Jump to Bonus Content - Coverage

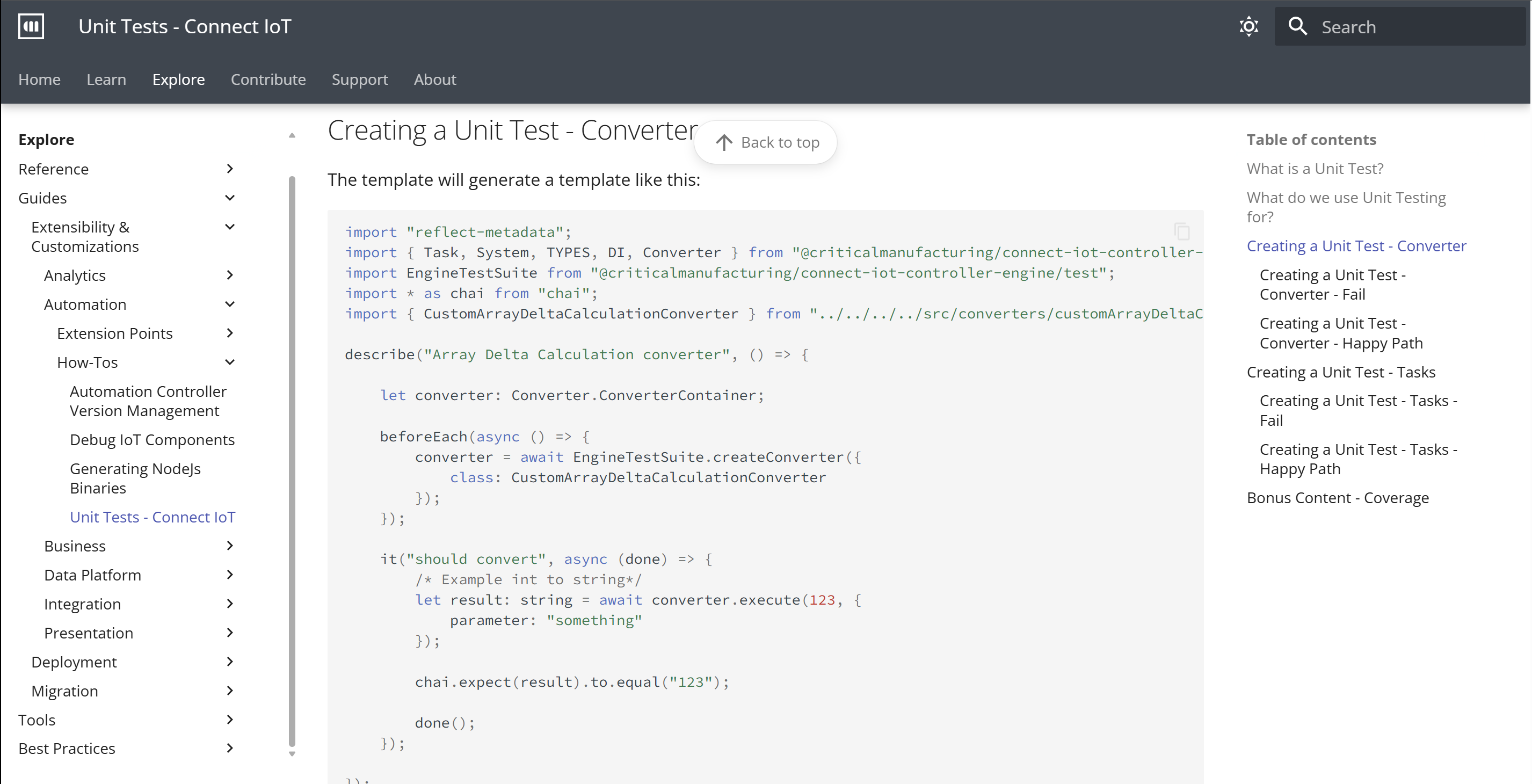1338,498
